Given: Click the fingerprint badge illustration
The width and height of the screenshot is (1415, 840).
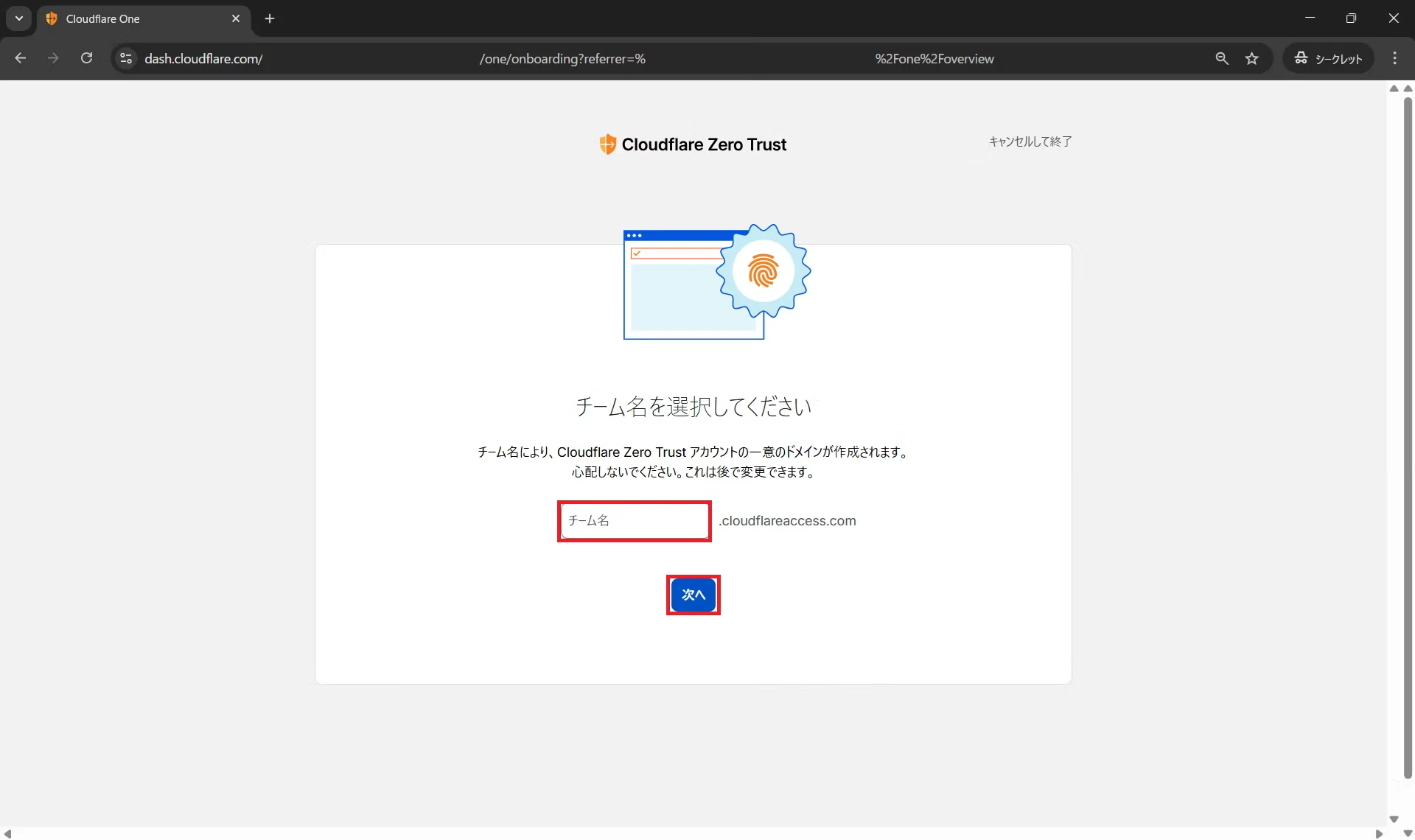Looking at the screenshot, I should tap(764, 271).
